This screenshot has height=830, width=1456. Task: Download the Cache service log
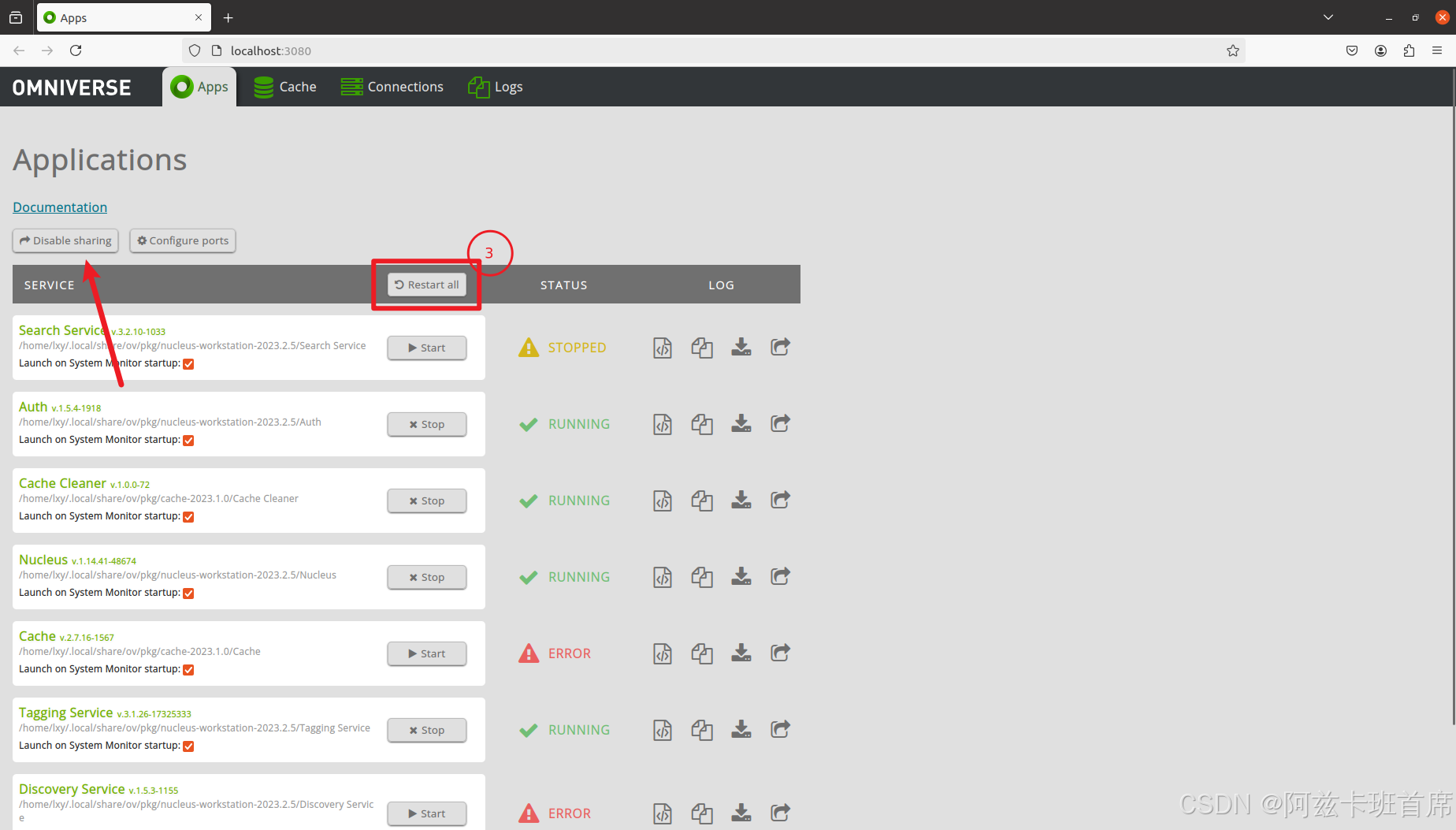(741, 653)
